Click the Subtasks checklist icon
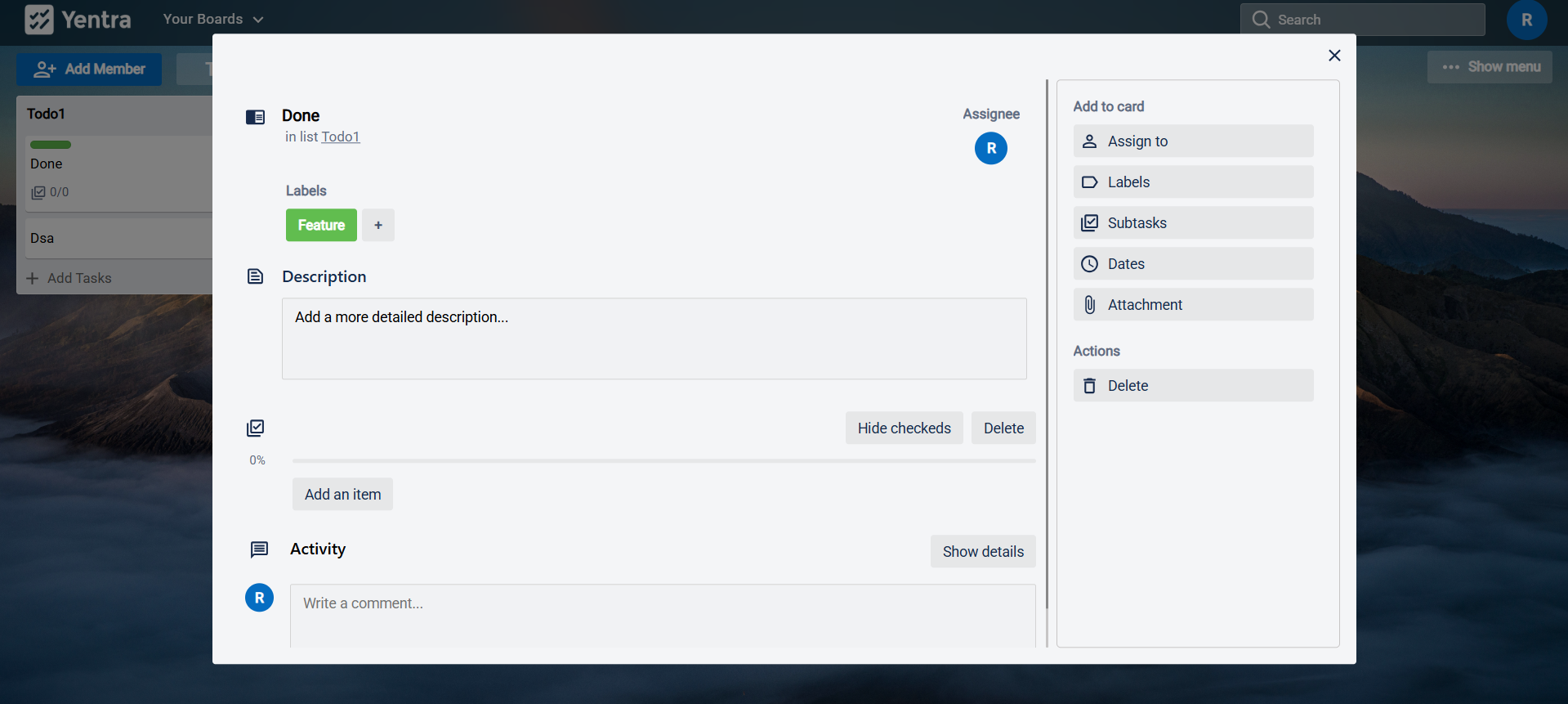 (1089, 223)
